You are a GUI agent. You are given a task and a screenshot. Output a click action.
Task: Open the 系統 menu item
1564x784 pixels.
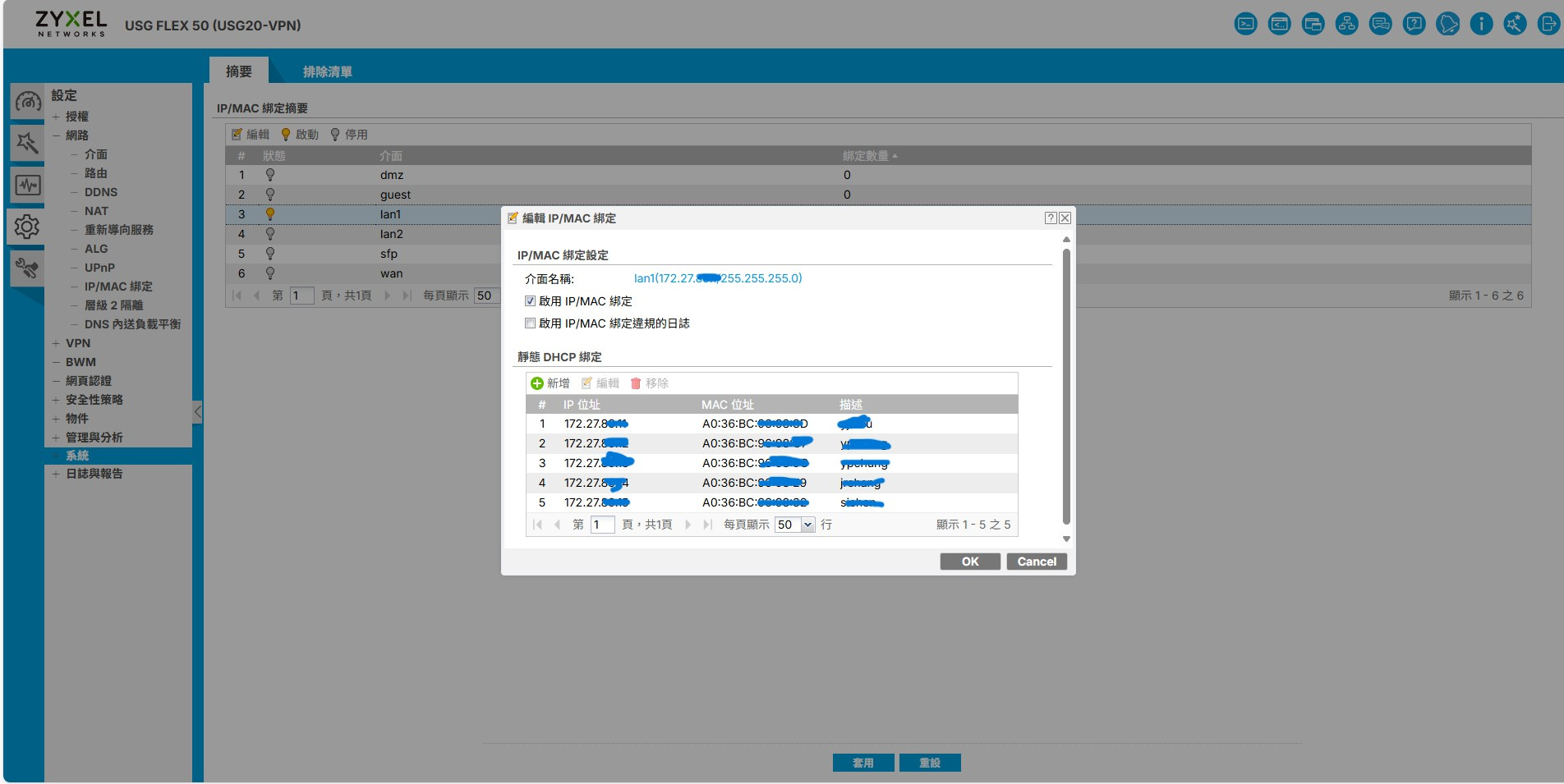tap(77, 456)
